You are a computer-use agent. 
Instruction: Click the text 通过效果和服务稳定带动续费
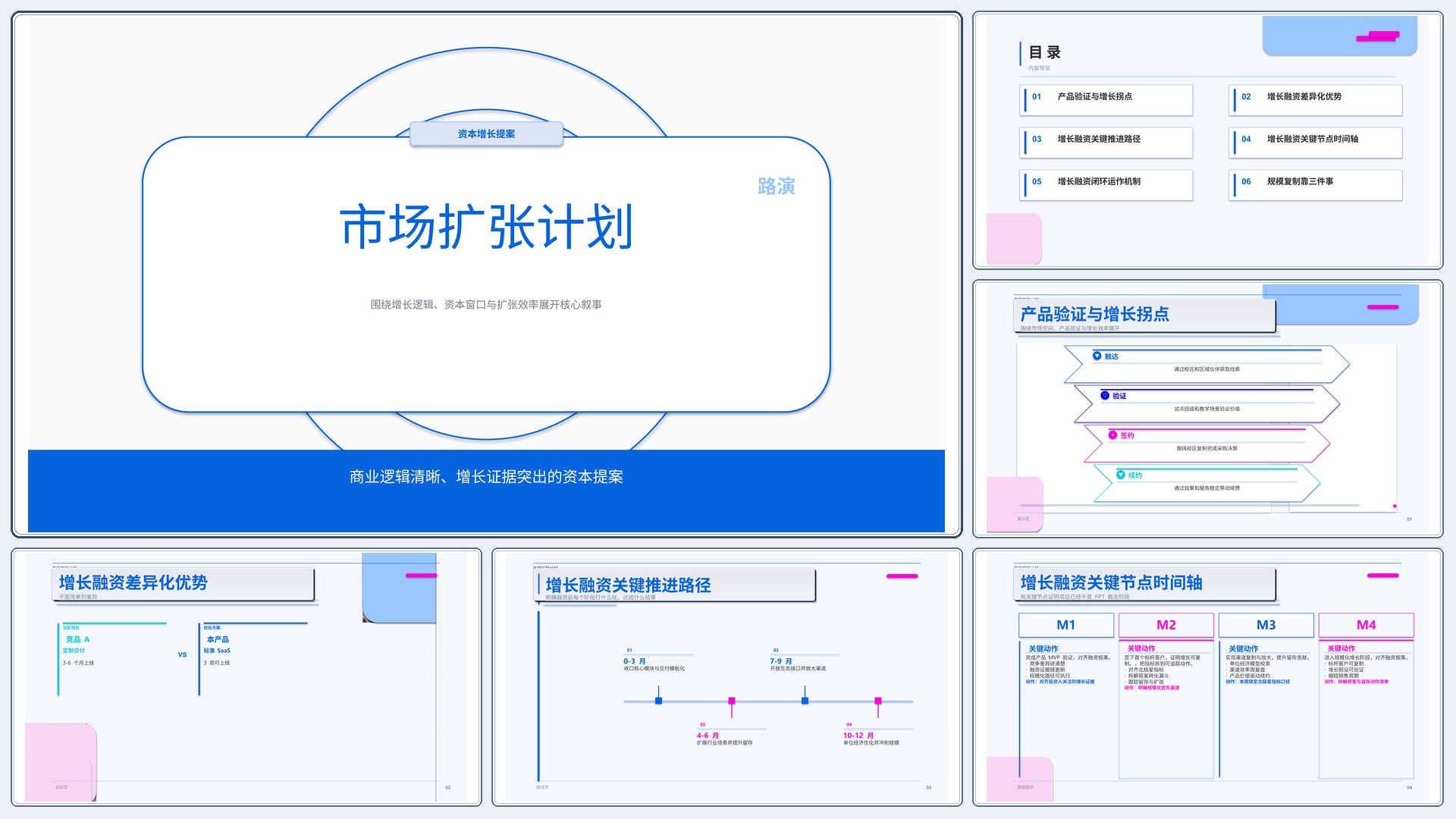[1207, 488]
